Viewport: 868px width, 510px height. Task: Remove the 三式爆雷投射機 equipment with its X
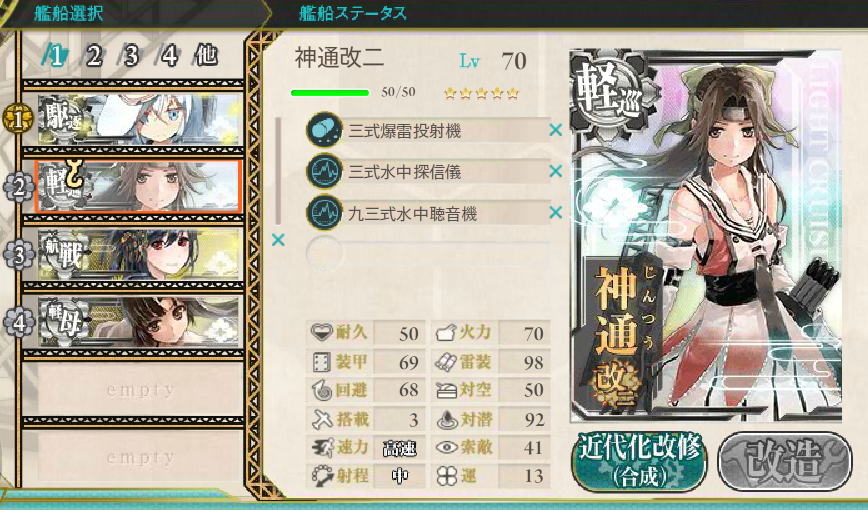coord(555,130)
